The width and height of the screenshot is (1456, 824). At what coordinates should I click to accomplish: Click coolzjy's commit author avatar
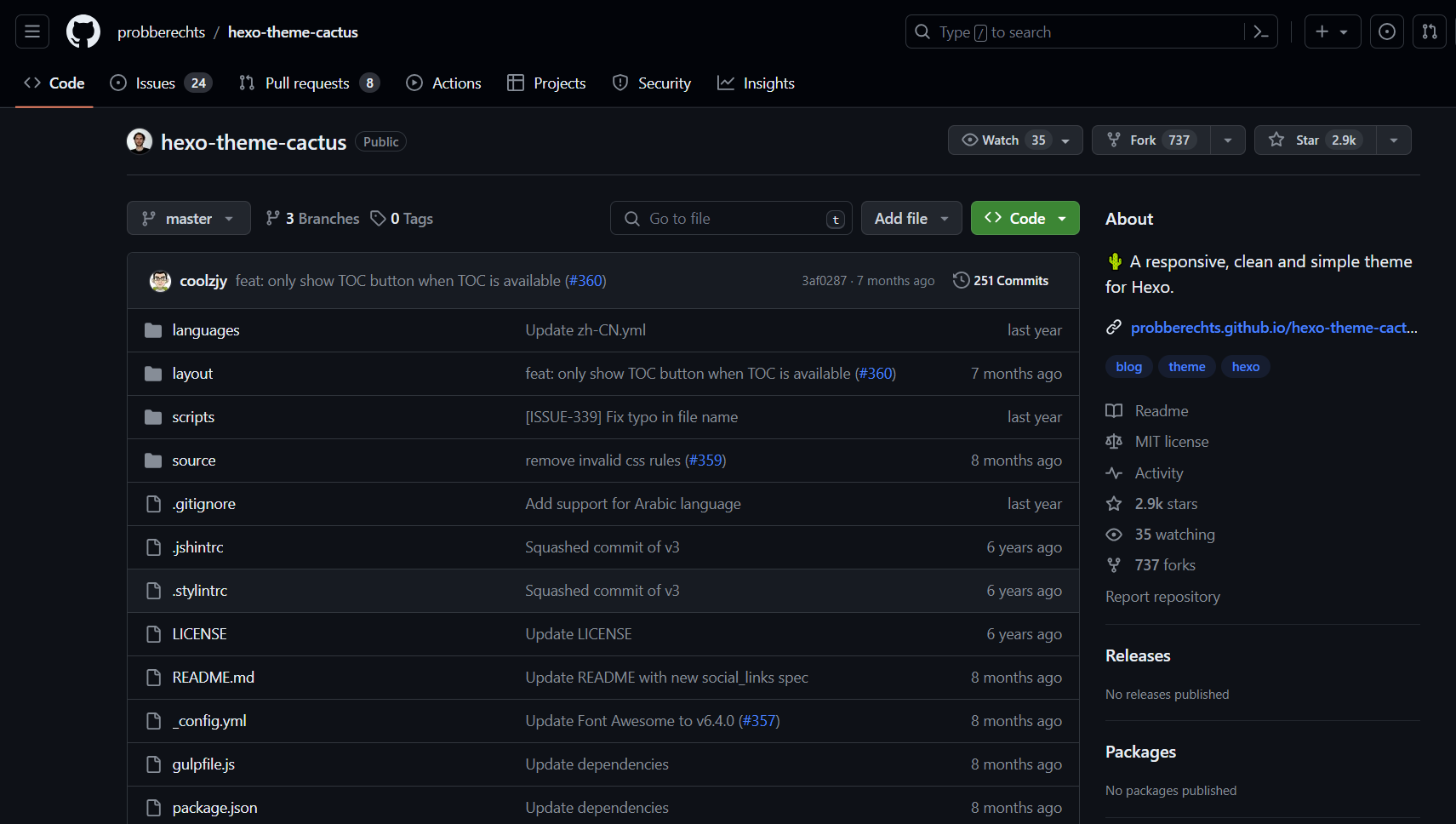click(x=160, y=281)
